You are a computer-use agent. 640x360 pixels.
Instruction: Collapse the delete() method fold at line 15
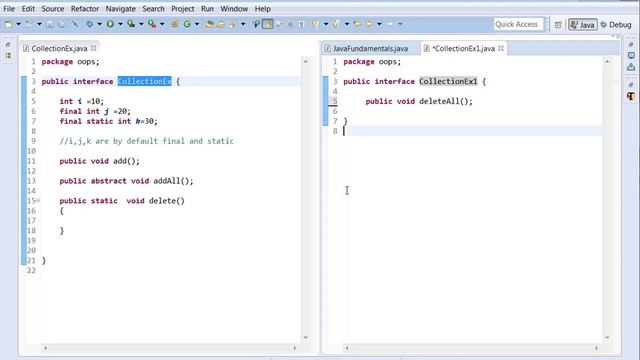(38, 200)
